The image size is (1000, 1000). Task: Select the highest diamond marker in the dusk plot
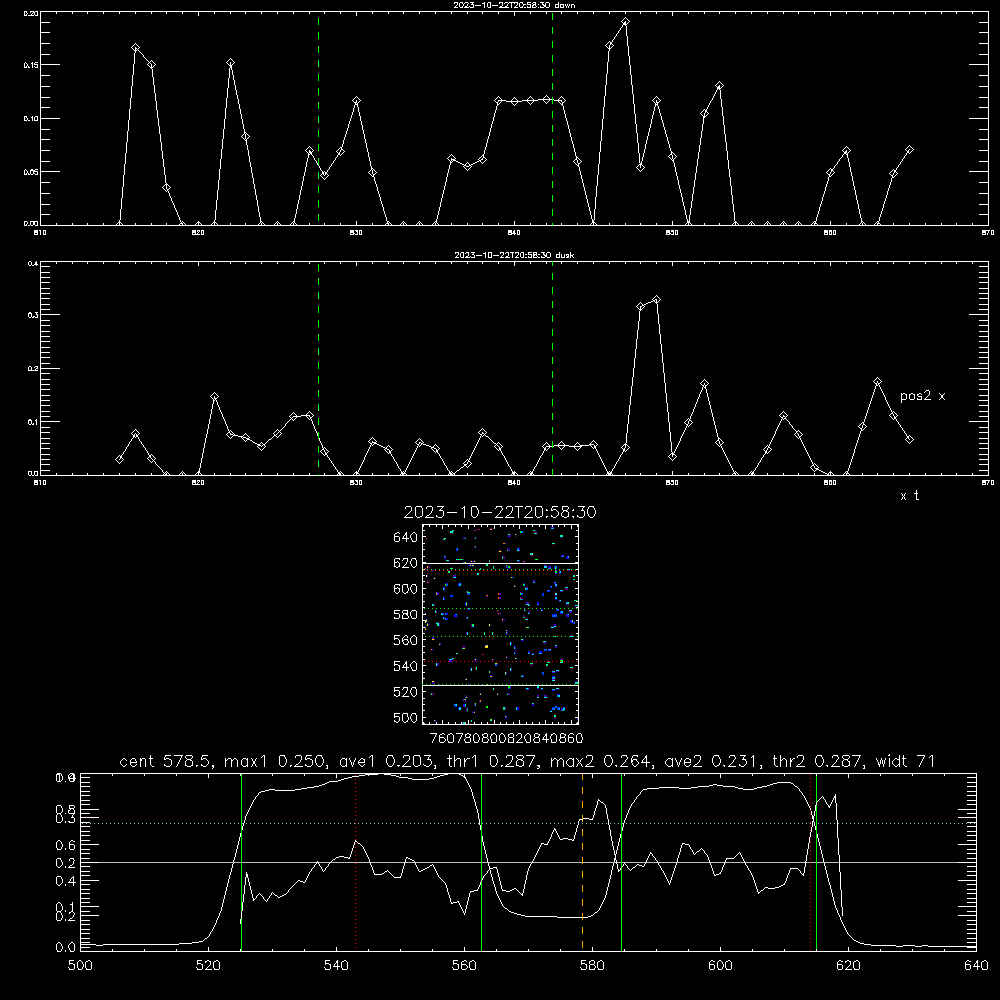(x=656, y=299)
